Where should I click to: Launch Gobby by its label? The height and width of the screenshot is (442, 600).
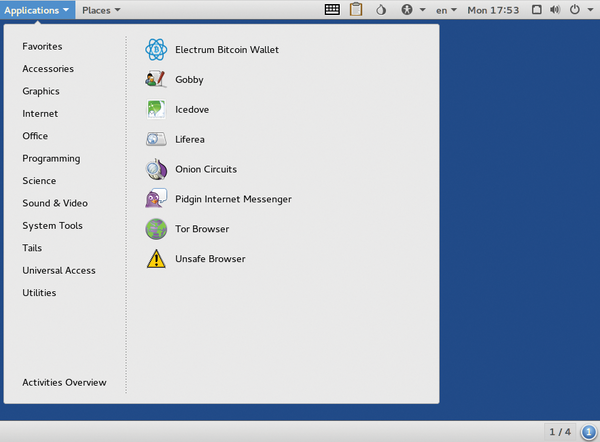[x=189, y=80]
